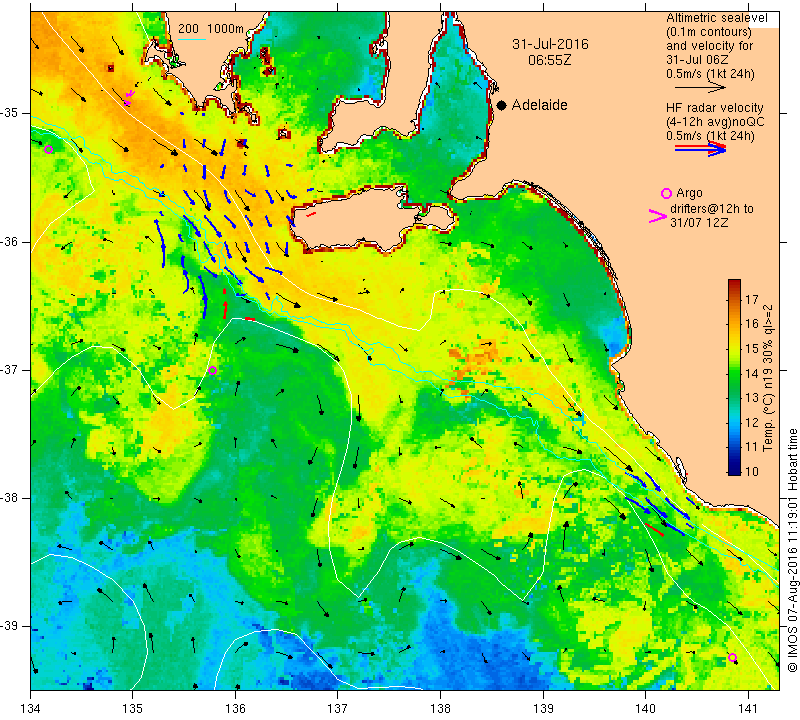800x720 pixels.
Task: Click the 'drifters@12h to' legend text
Action: click(x=712, y=209)
